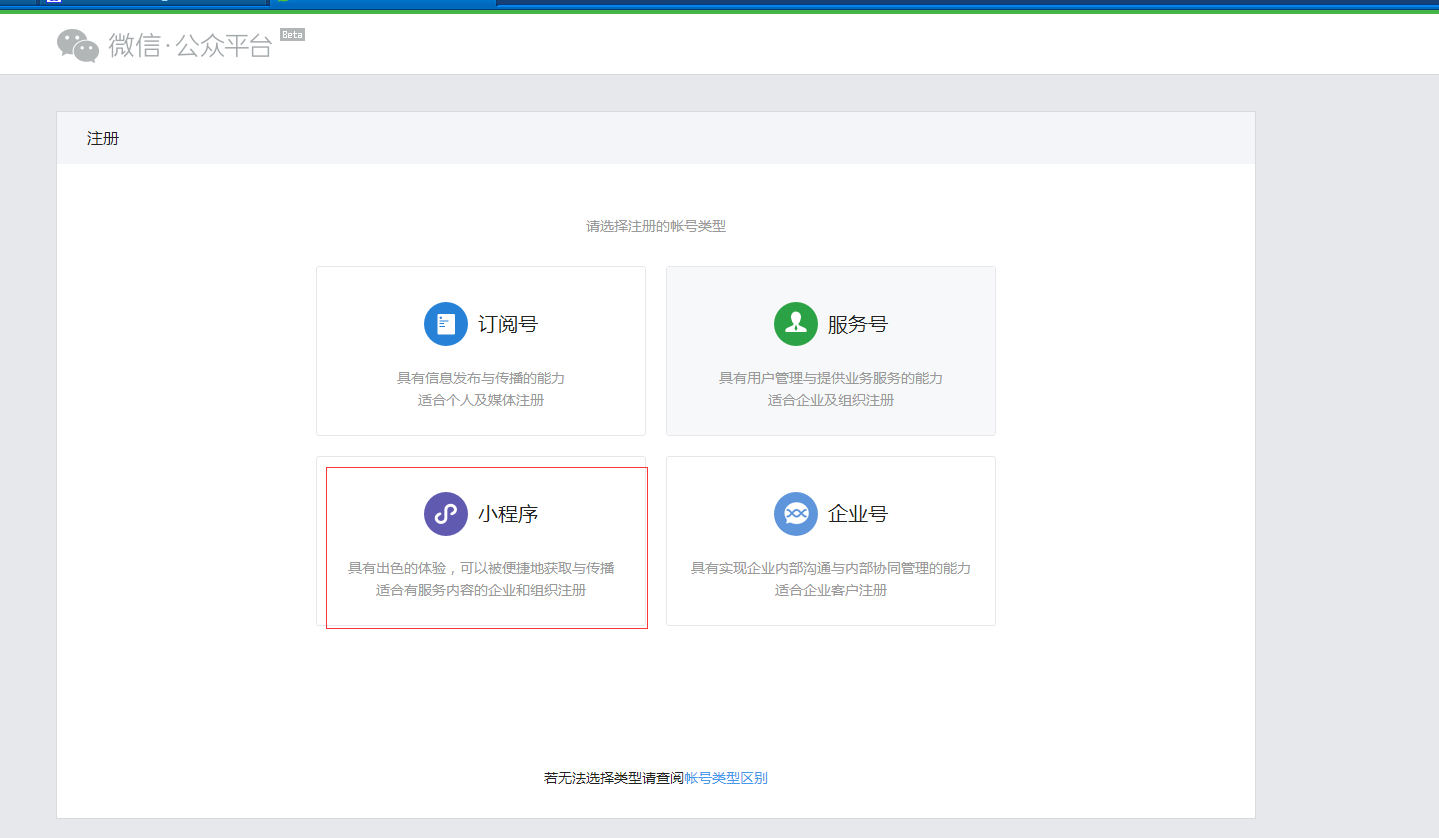Click the 注册 panel heading

click(x=103, y=138)
